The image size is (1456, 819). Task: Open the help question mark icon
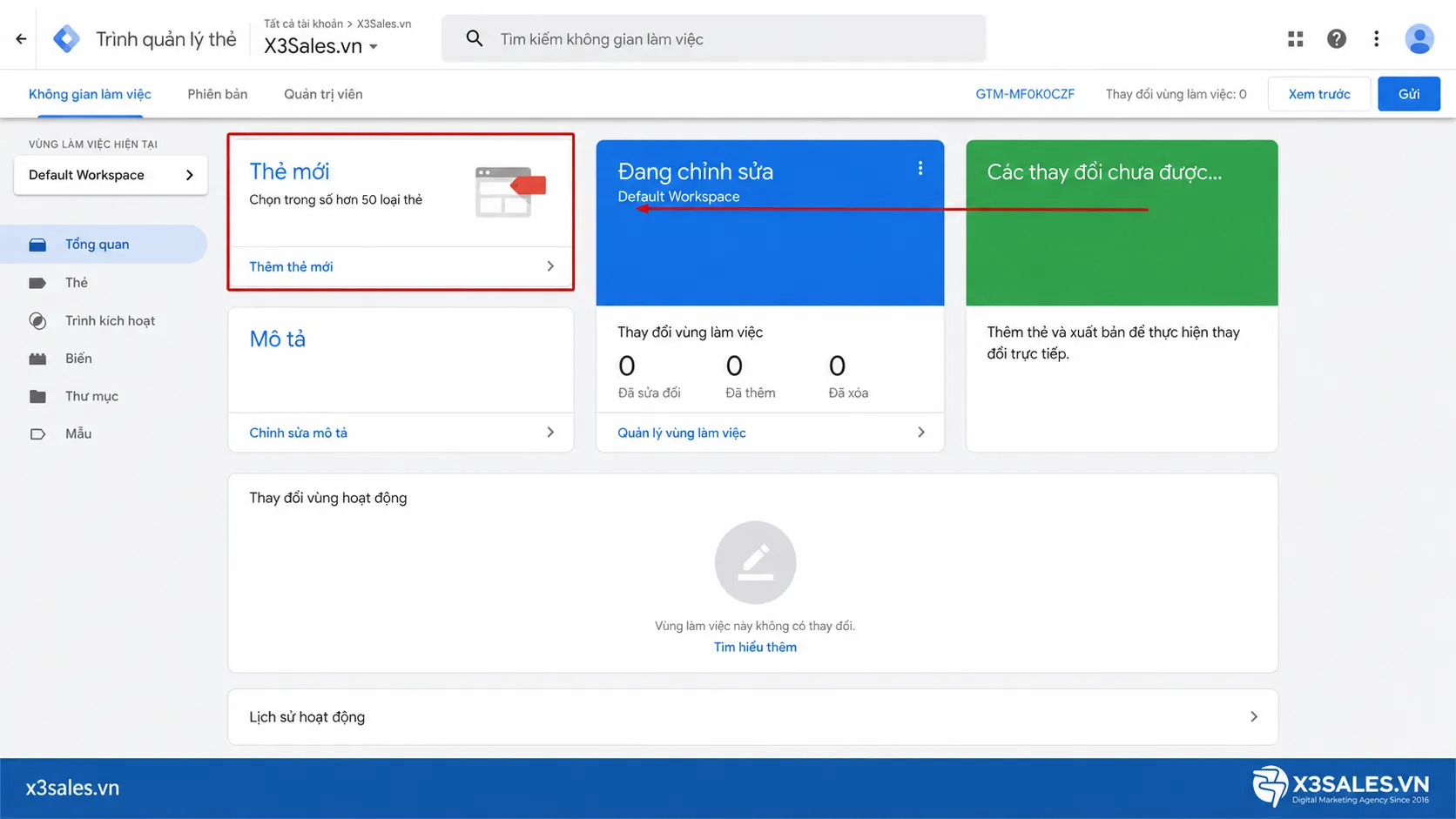coord(1337,38)
